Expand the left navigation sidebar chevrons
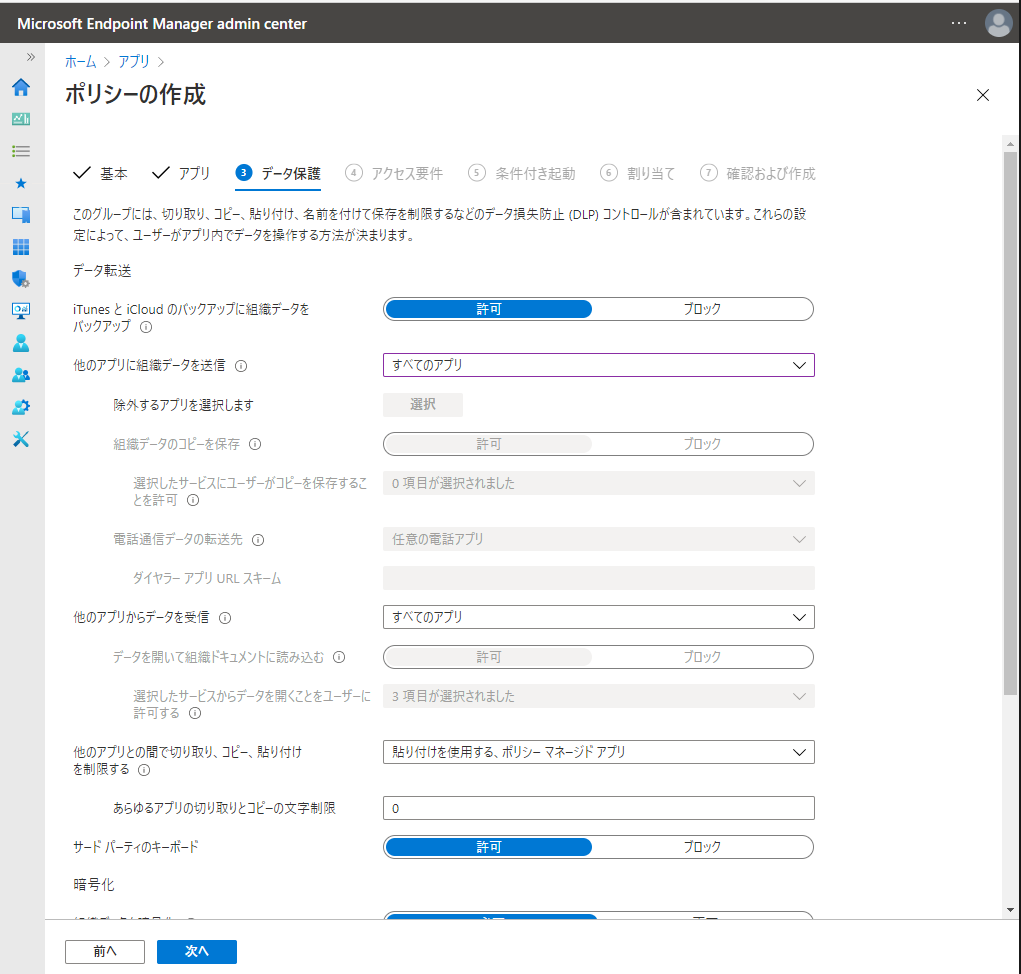The width and height of the screenshot is (1021, 974). click(x=30, y=57)
